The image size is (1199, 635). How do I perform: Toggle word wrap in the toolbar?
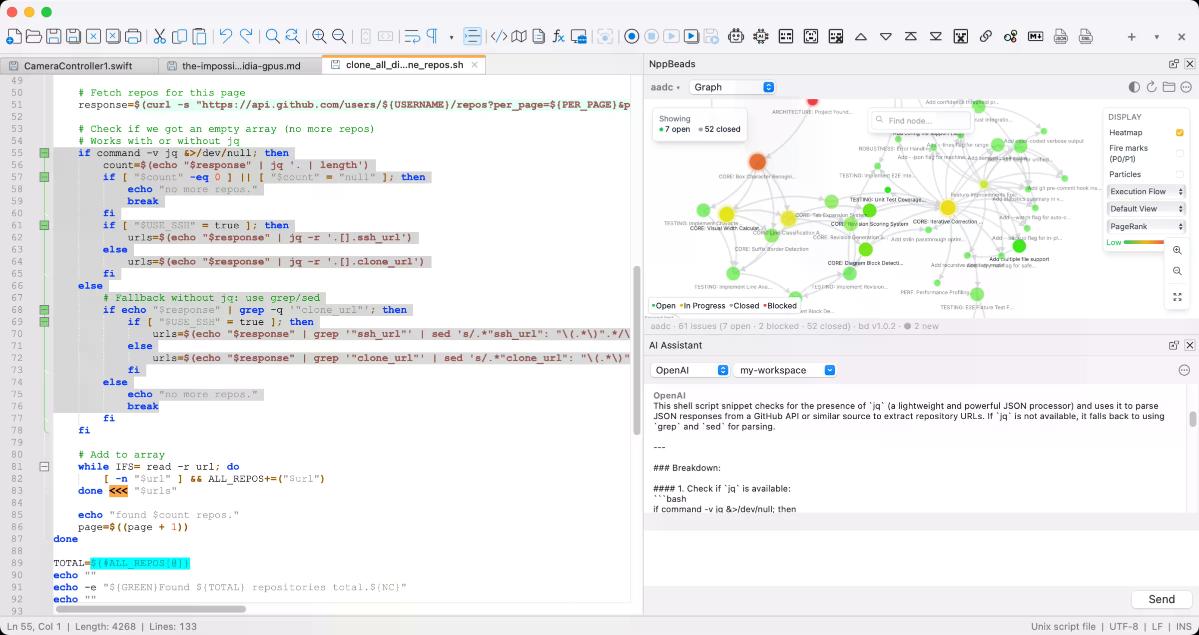[412, 36]
